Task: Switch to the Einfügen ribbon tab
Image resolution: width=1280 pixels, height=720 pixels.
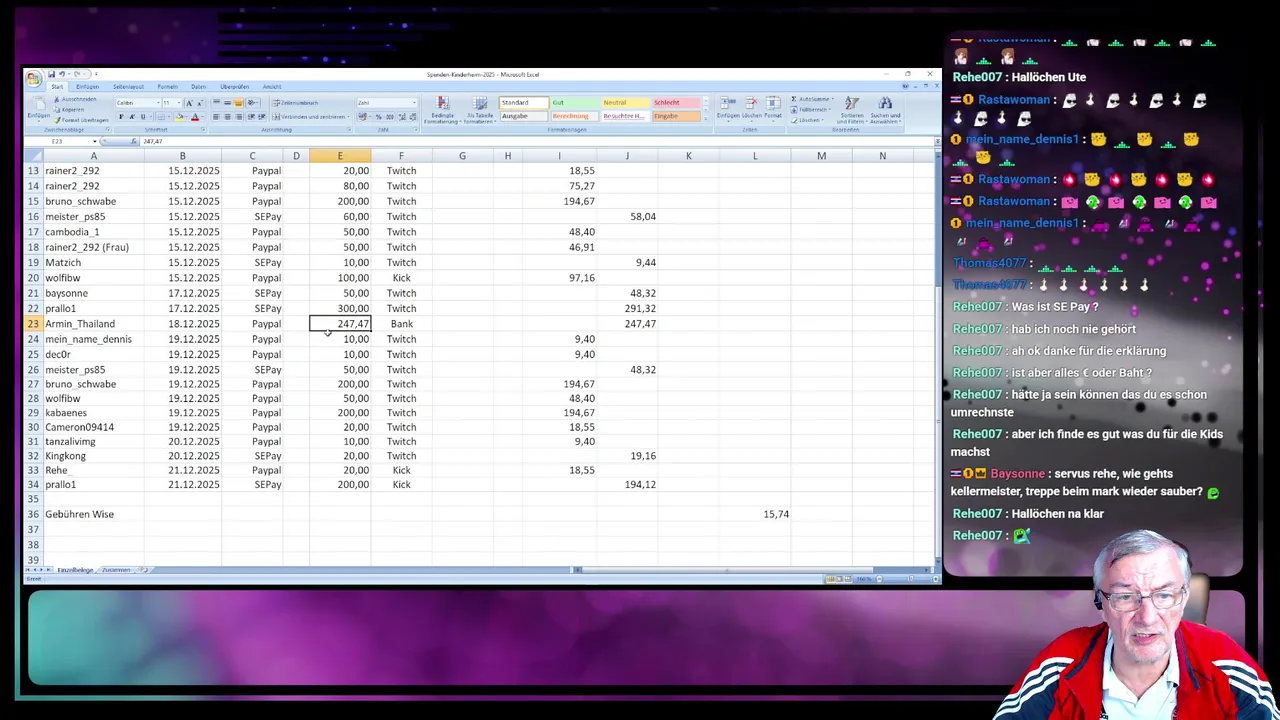Action: click(x=87, y=87)
